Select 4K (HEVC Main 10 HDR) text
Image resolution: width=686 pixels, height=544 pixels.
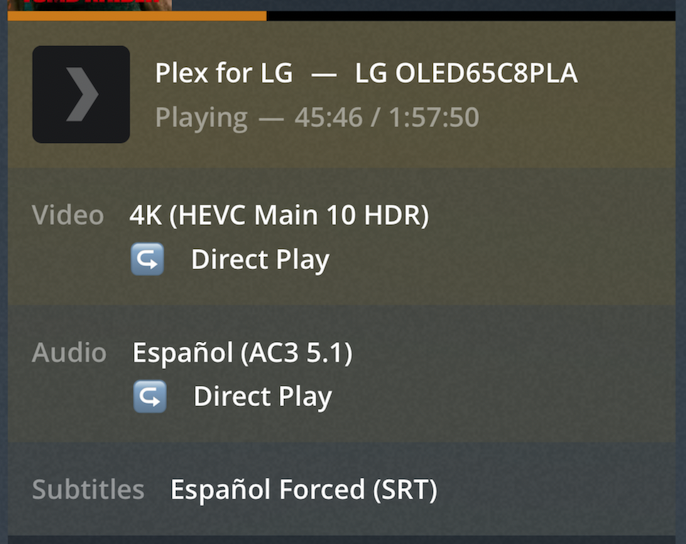pyautogui.click(x=279, y=215)
